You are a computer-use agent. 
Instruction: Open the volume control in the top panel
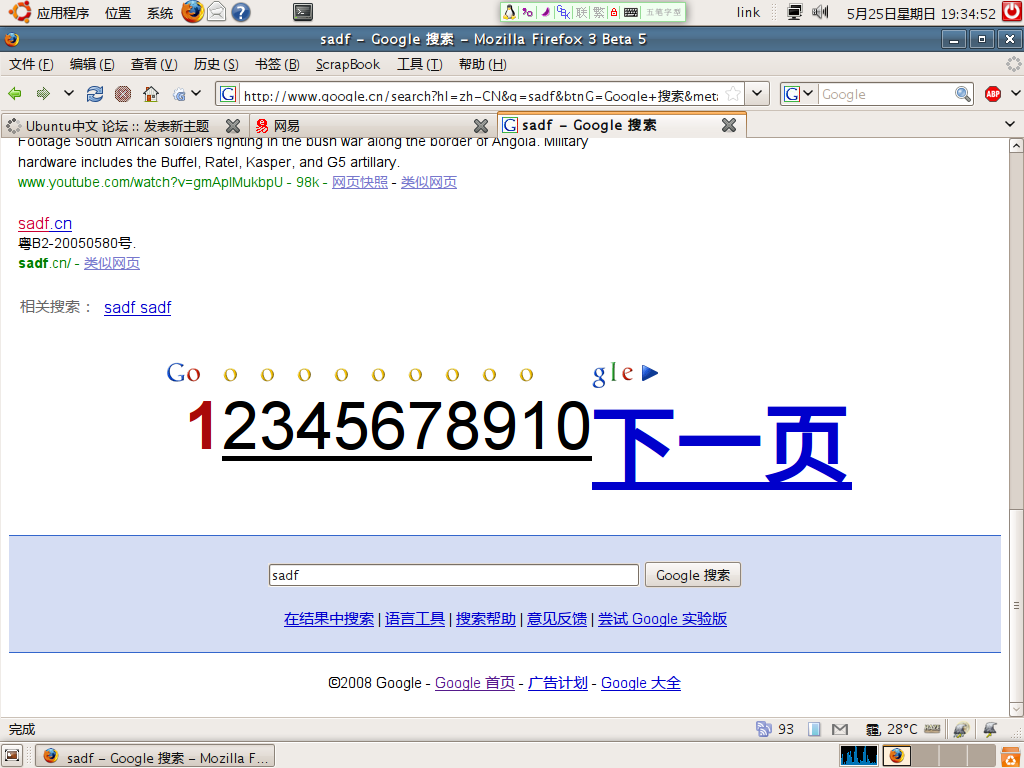click(x=820, y=12)
